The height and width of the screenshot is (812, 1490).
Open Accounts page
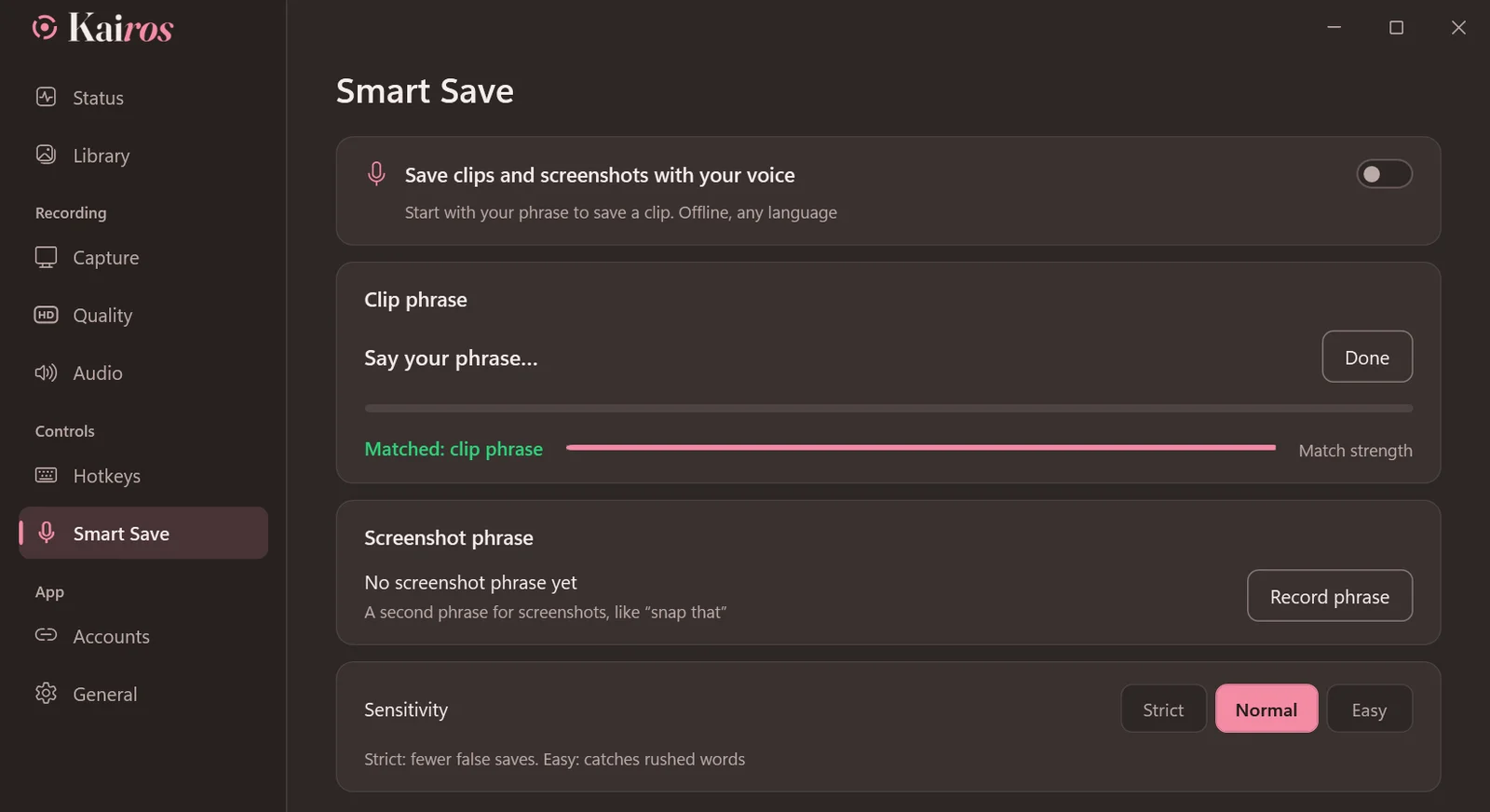(x=143, y=636)
